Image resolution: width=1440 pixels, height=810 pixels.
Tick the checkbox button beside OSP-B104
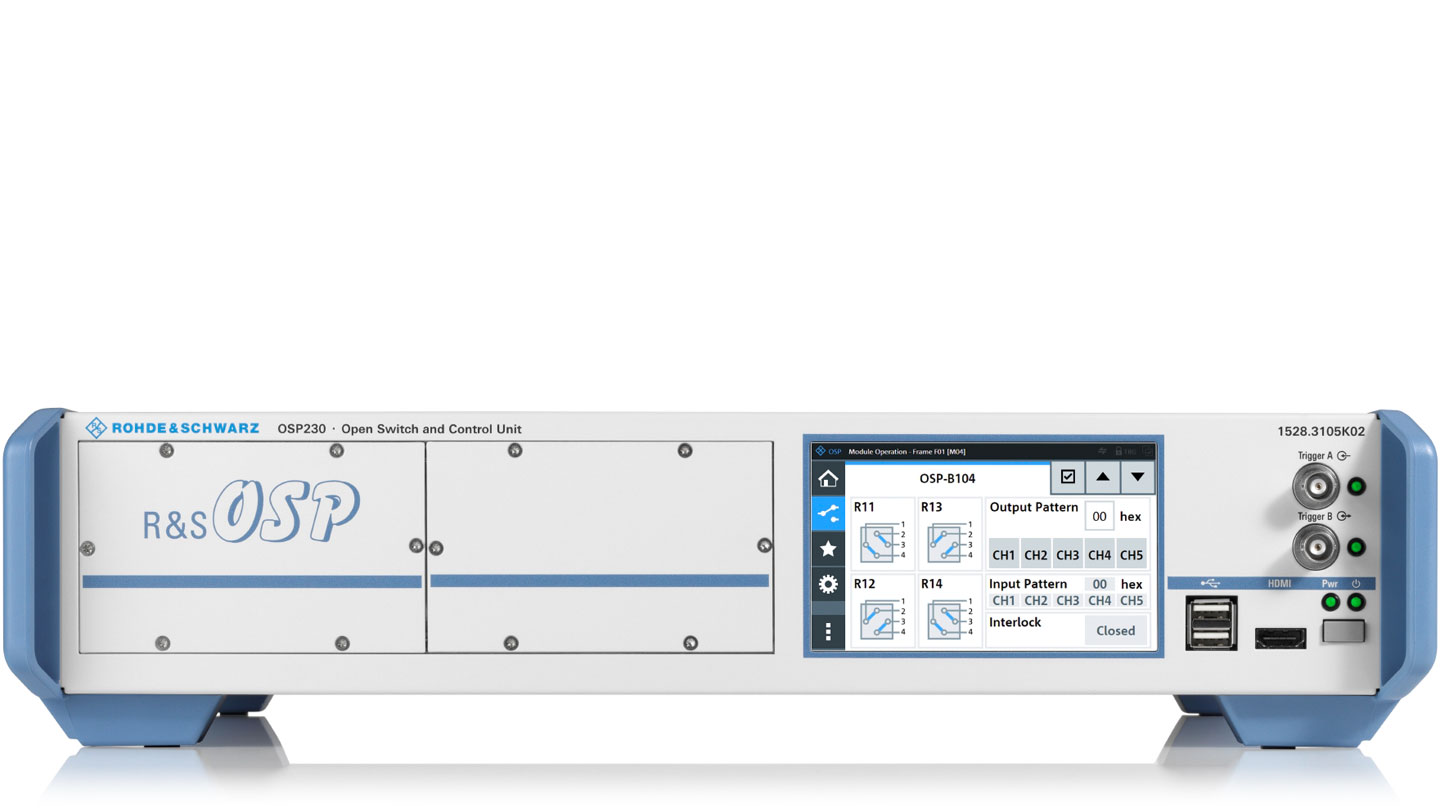1067,477
